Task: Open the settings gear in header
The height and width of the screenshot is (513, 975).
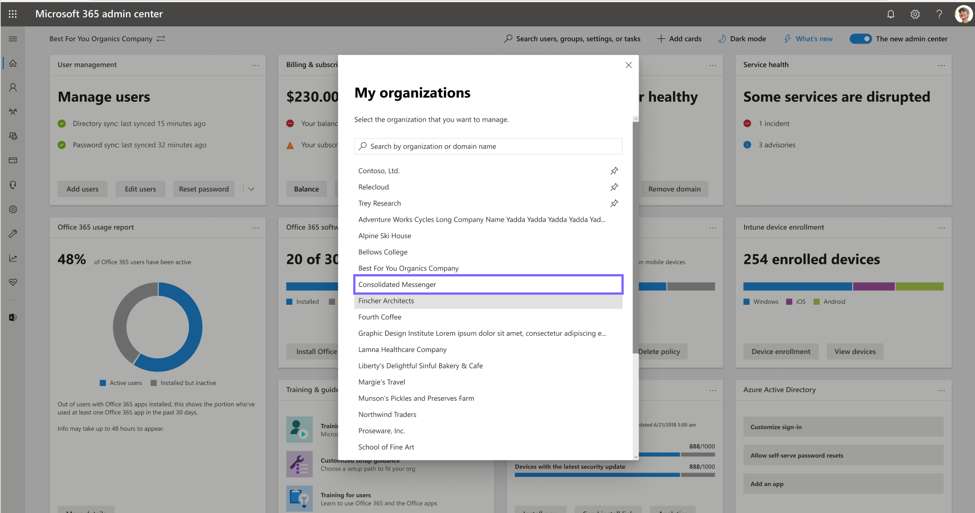Action: [915, 14]
